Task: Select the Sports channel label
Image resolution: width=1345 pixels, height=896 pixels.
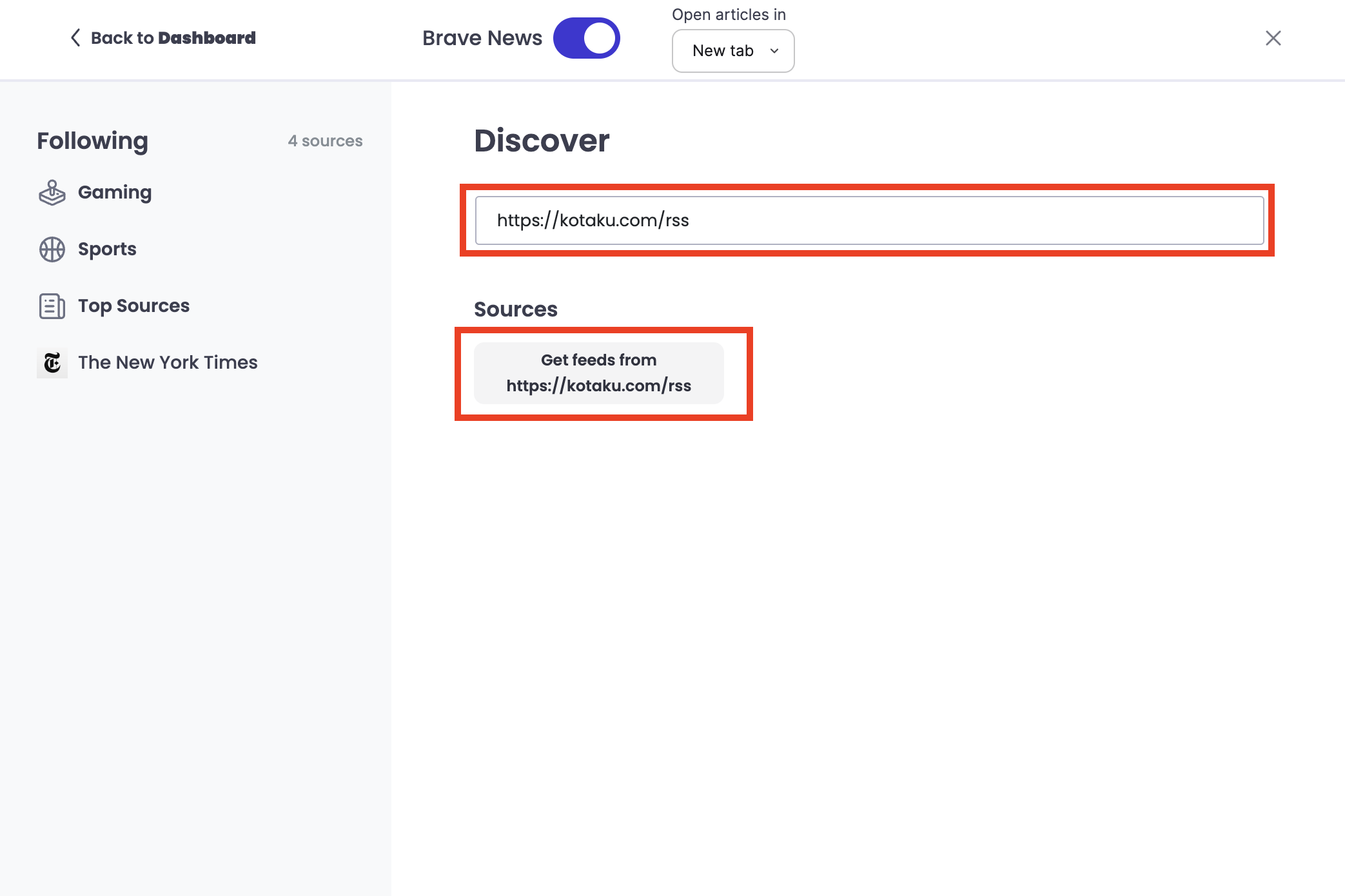Action: [x=107, y=249]
